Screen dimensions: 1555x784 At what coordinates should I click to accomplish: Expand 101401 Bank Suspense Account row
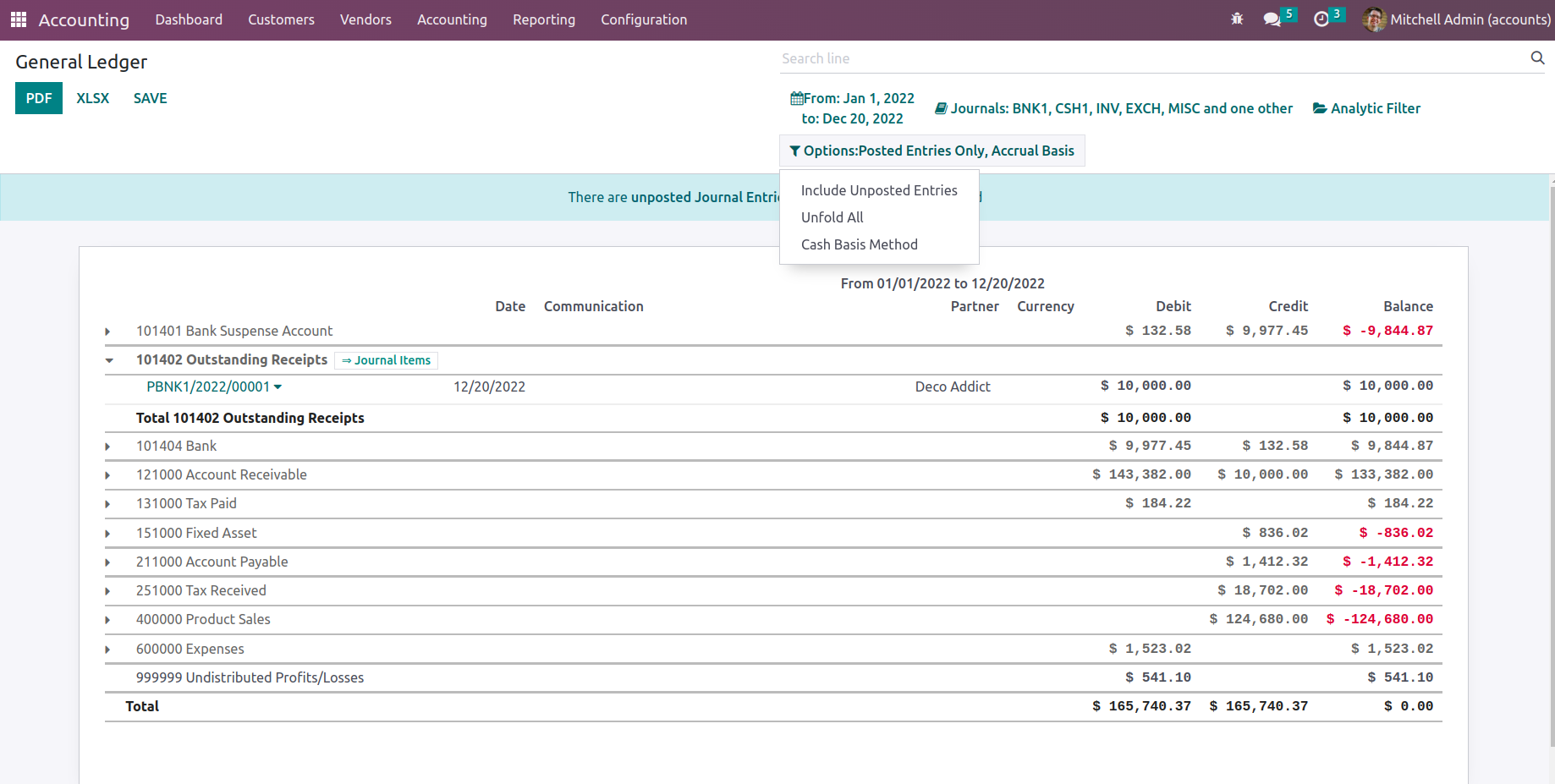click(x=107, y=332)
